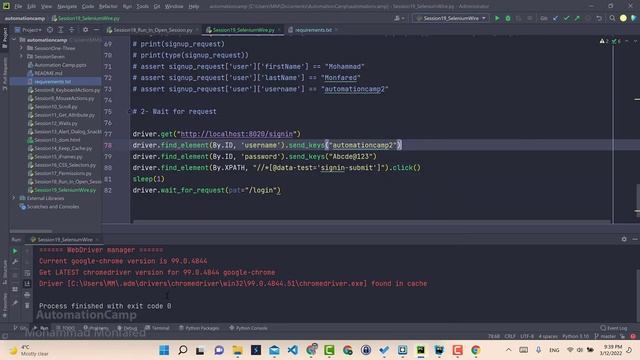Viewport: 640px width, 360px height.
Task: Open the Tools menu
Action: coord(142,6)
